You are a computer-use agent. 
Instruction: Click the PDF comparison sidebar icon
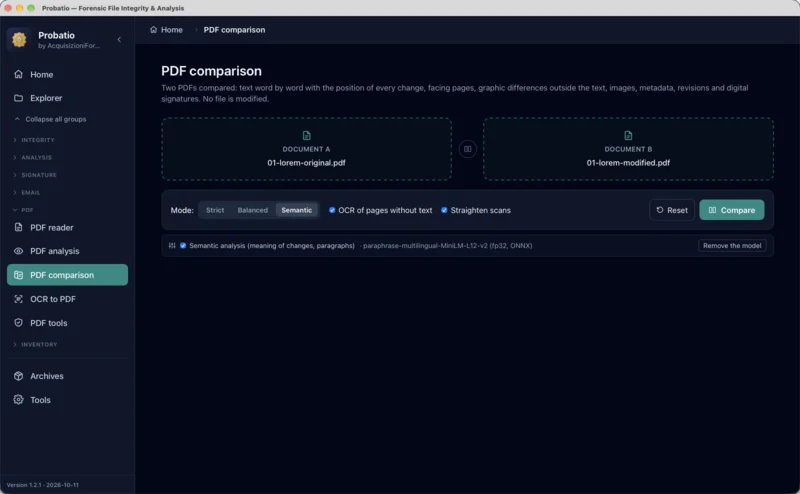(18, 275)
